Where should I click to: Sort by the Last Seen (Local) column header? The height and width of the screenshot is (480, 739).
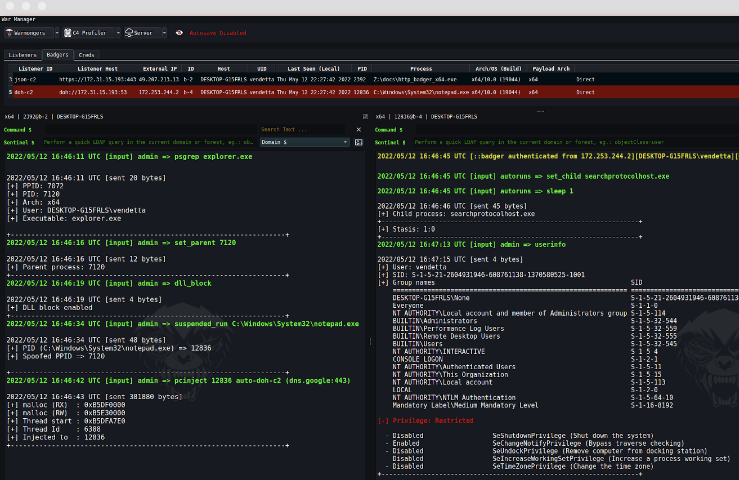pos(314,69)
